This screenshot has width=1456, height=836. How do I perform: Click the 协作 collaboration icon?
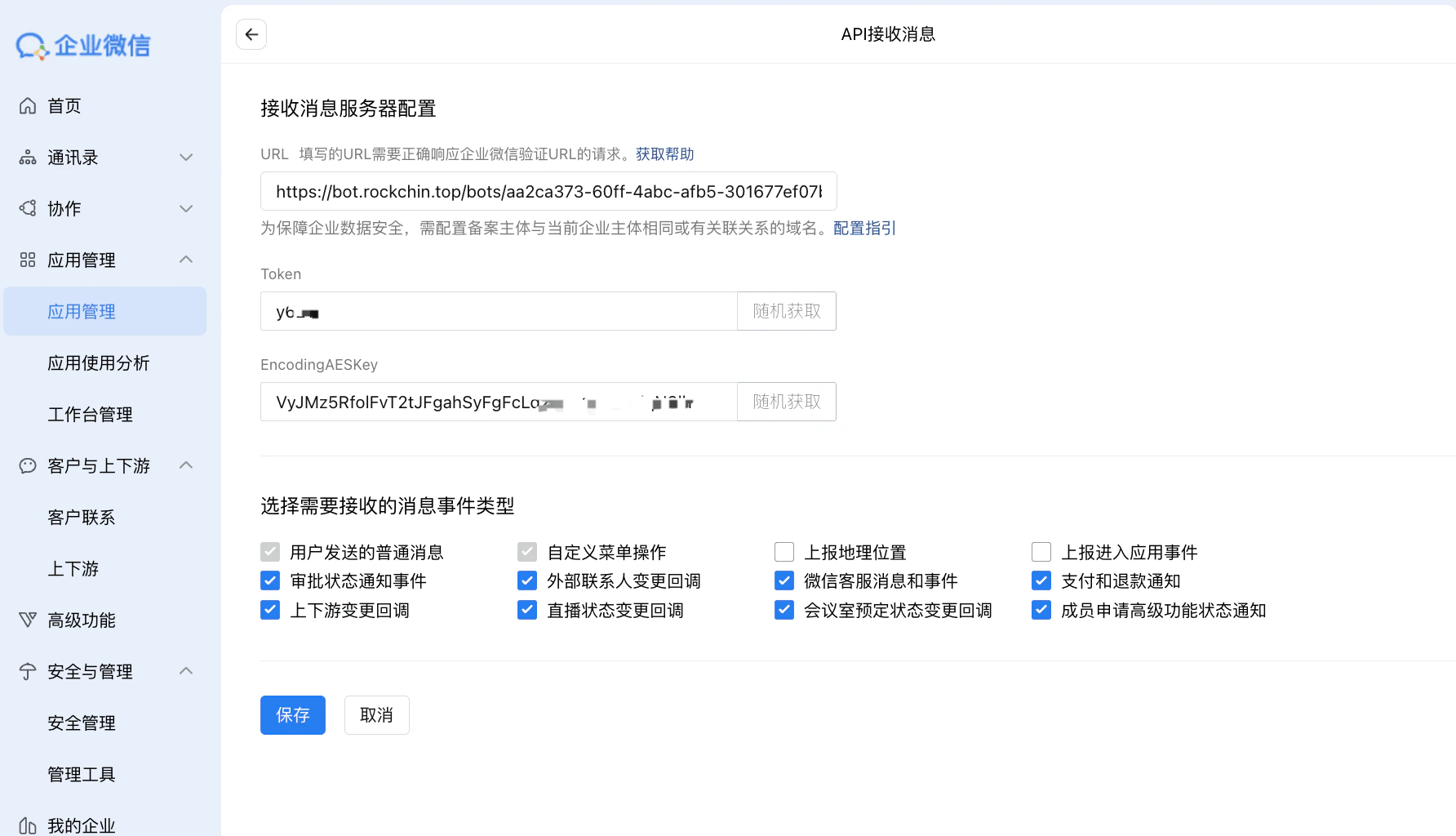pos(27,208)
